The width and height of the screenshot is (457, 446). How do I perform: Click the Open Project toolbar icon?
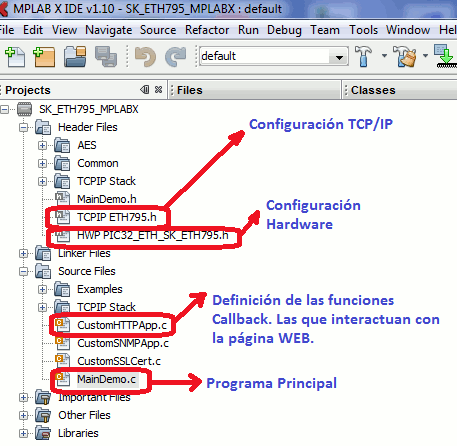[75, 57]
